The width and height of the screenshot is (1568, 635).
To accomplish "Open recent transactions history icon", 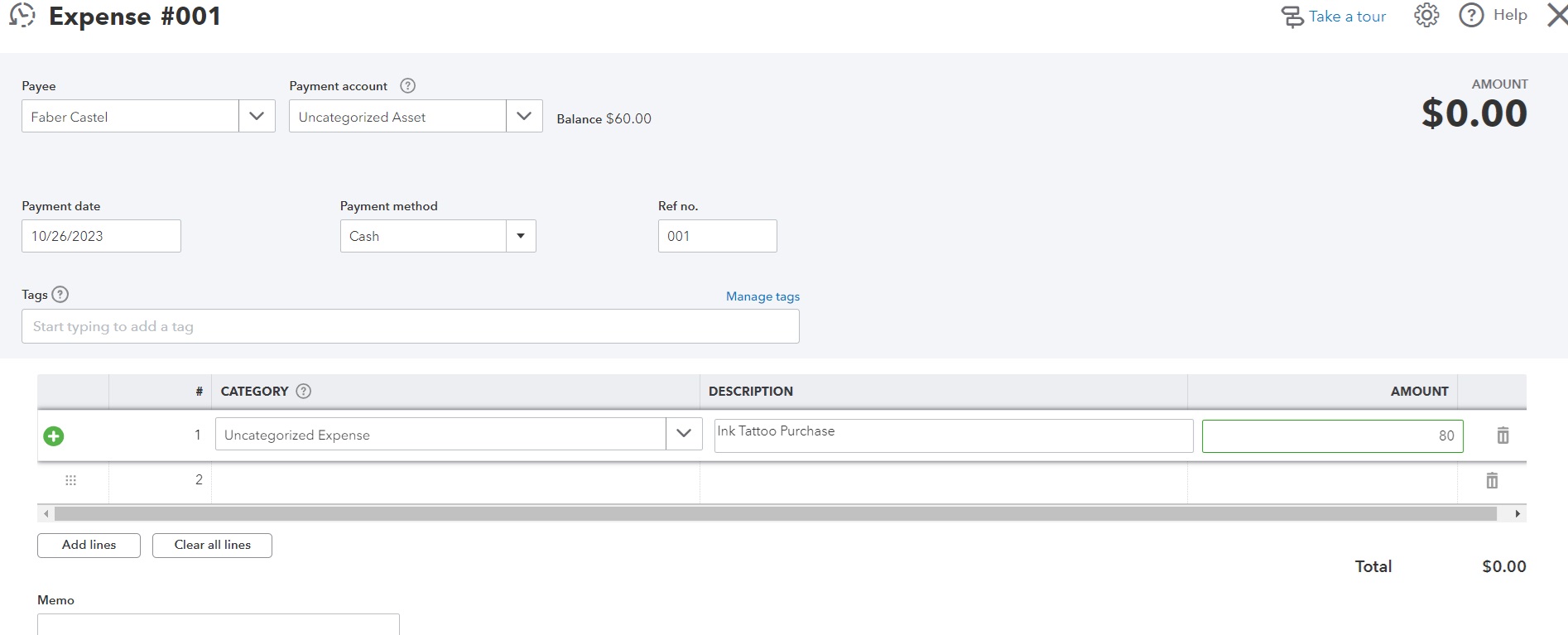I will coord(22,16).
